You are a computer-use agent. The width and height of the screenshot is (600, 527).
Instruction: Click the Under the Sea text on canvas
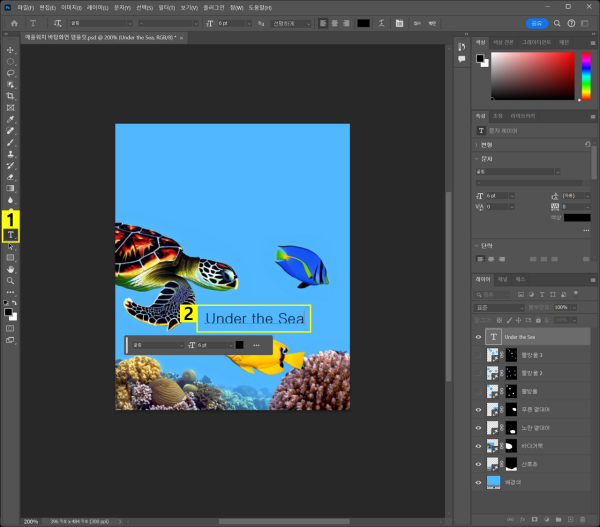(253, 319)
